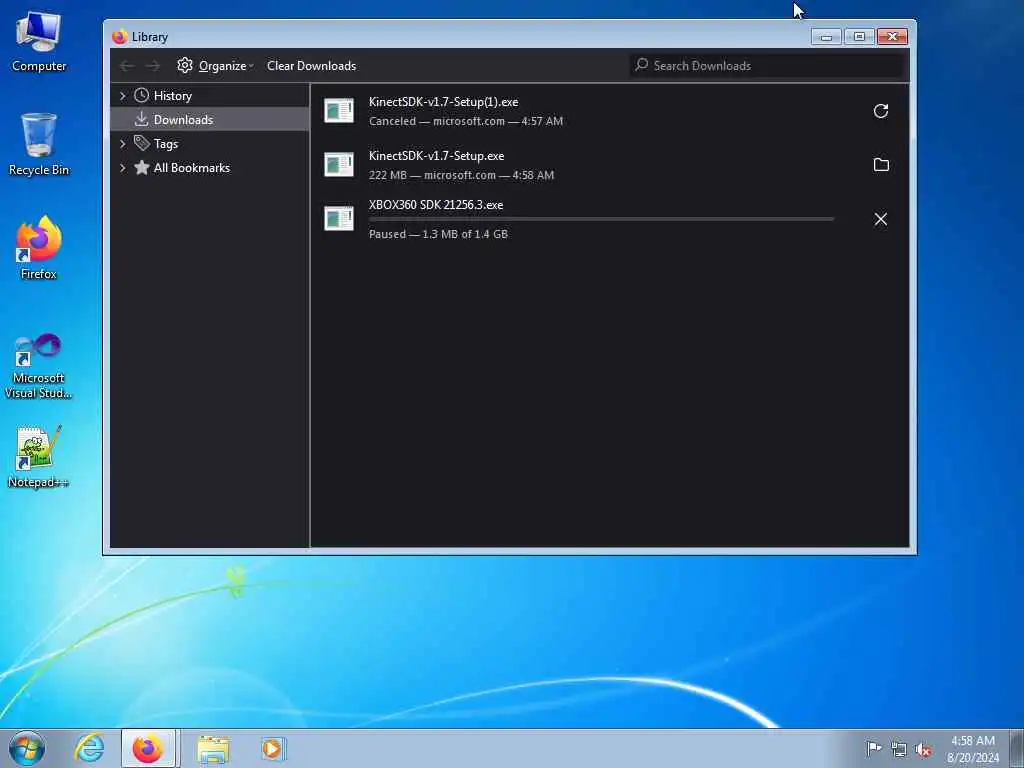This screenshot has height=768, width=1024.
Task: Select the KinectSDK-v1.7-Setup.exe filename
Action: click(x=436, y=156)
